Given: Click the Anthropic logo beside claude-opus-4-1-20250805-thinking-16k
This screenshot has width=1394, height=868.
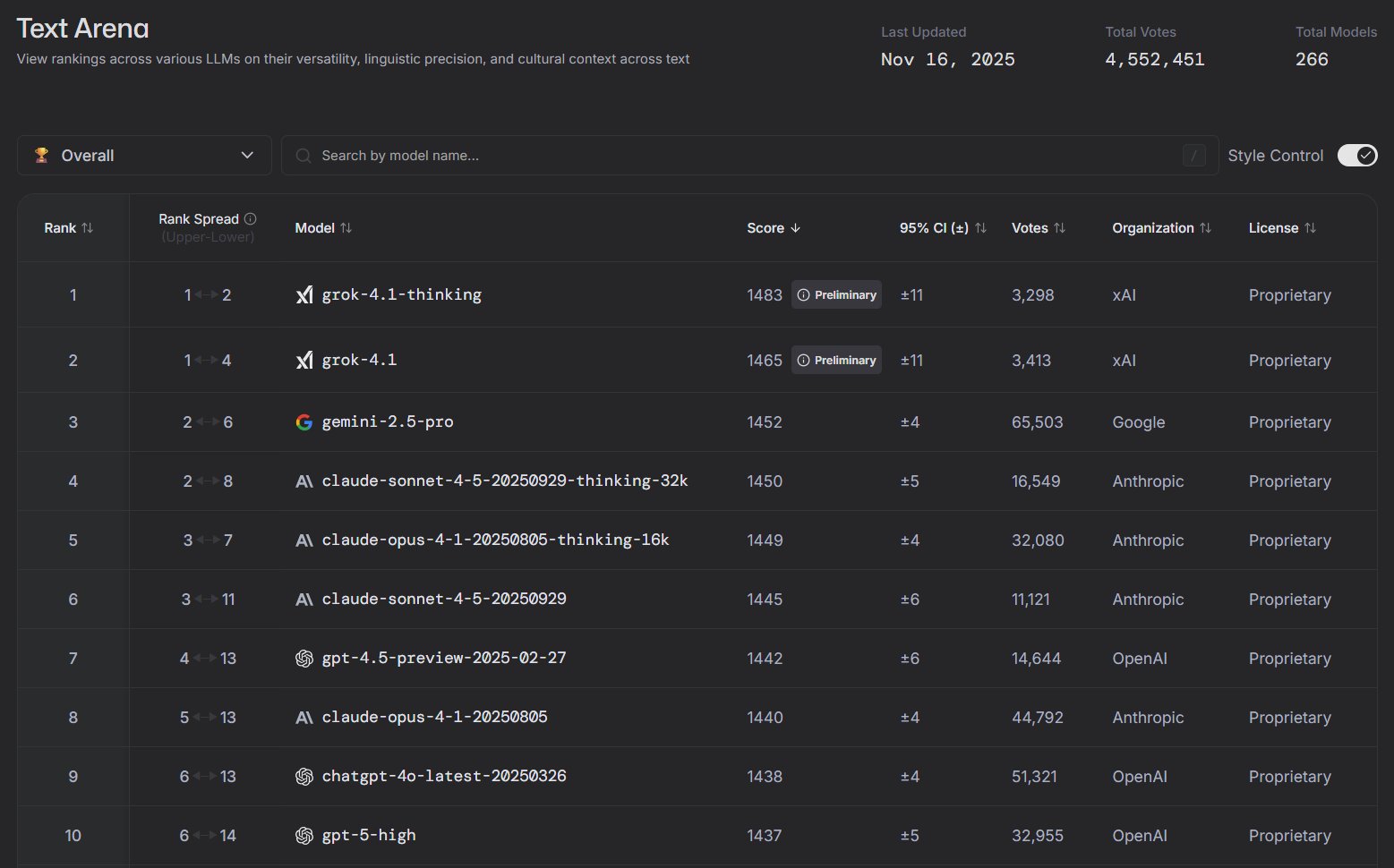Looking at the screenshot, I should tap(304, 540).
